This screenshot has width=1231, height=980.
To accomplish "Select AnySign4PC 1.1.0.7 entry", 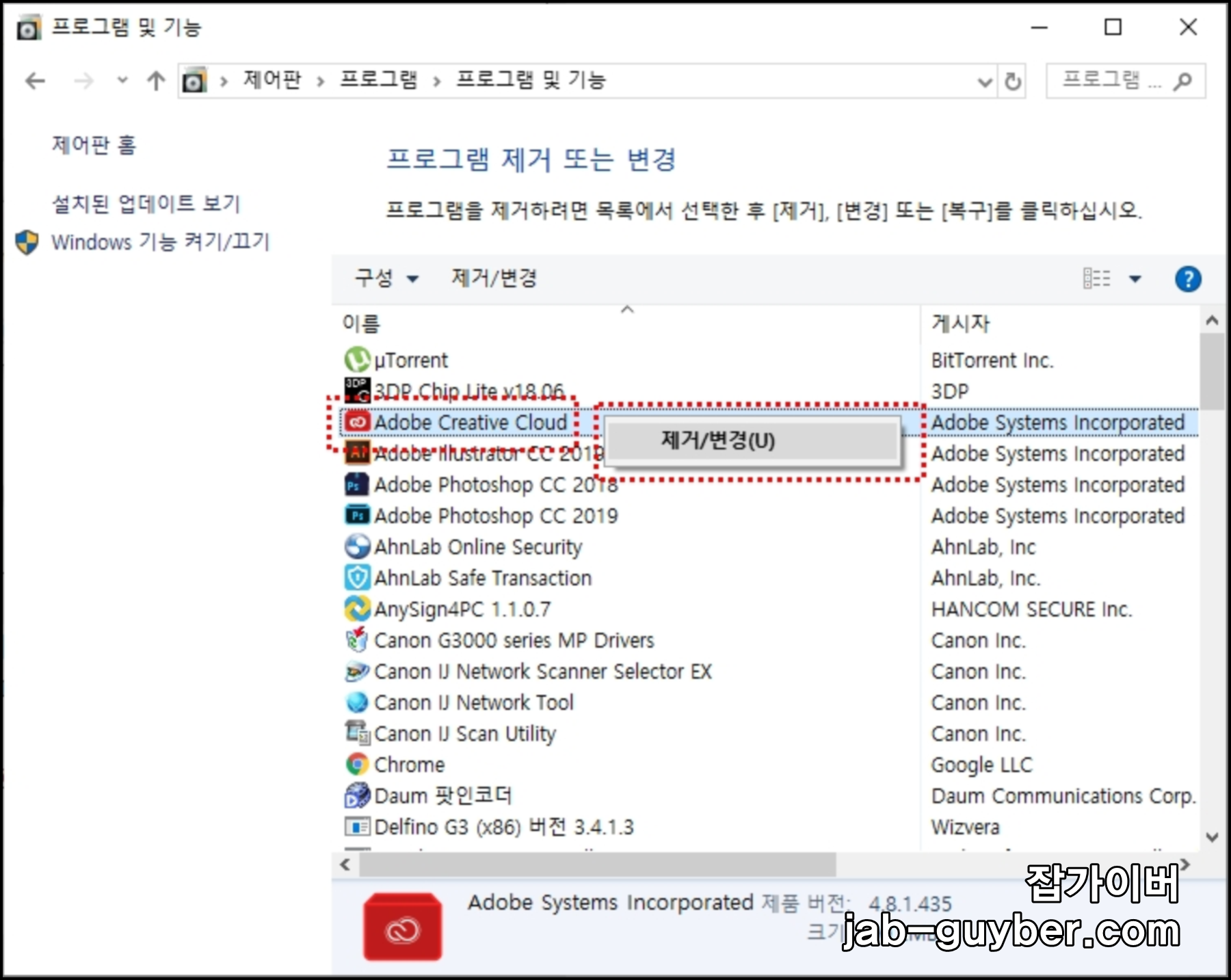I will click(x=462, y=609).
